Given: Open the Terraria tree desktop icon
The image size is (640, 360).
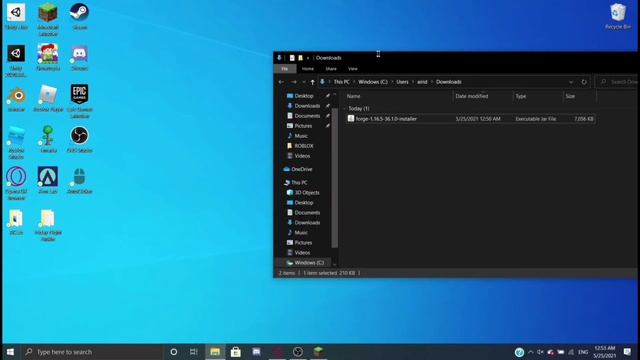Looking at the screenshot, I should (48, 139).
